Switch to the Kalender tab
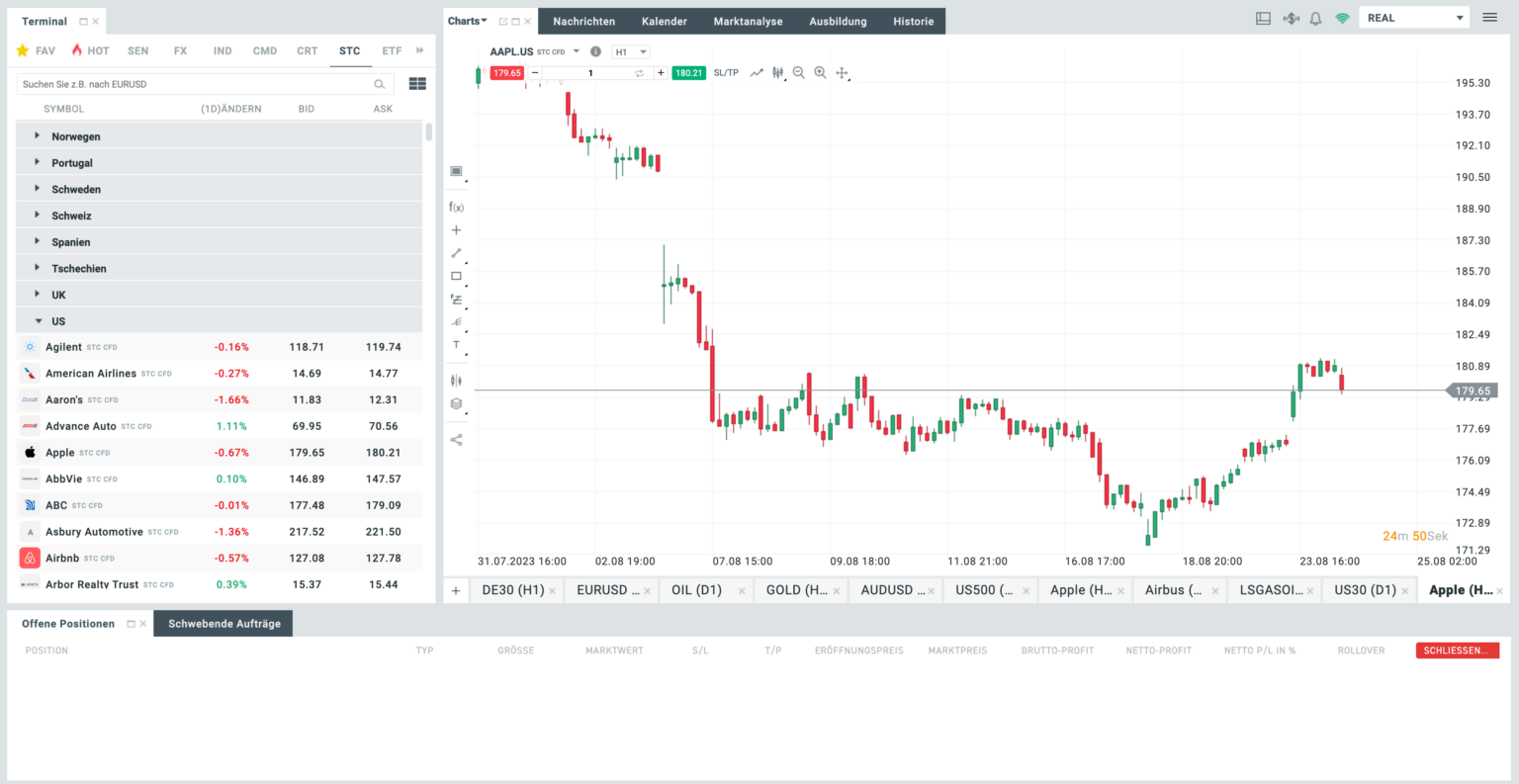 click(664, 21)
